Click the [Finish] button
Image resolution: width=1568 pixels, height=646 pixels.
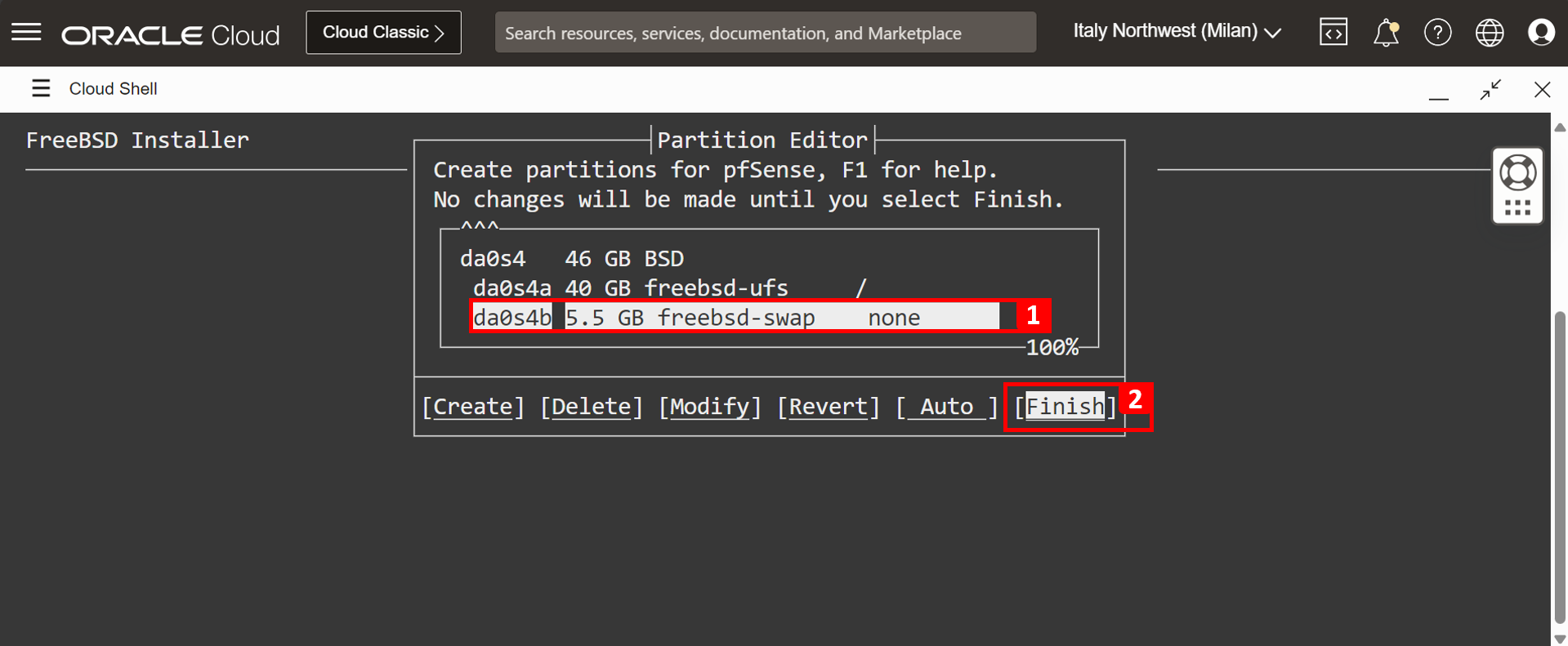(1065, 407)
